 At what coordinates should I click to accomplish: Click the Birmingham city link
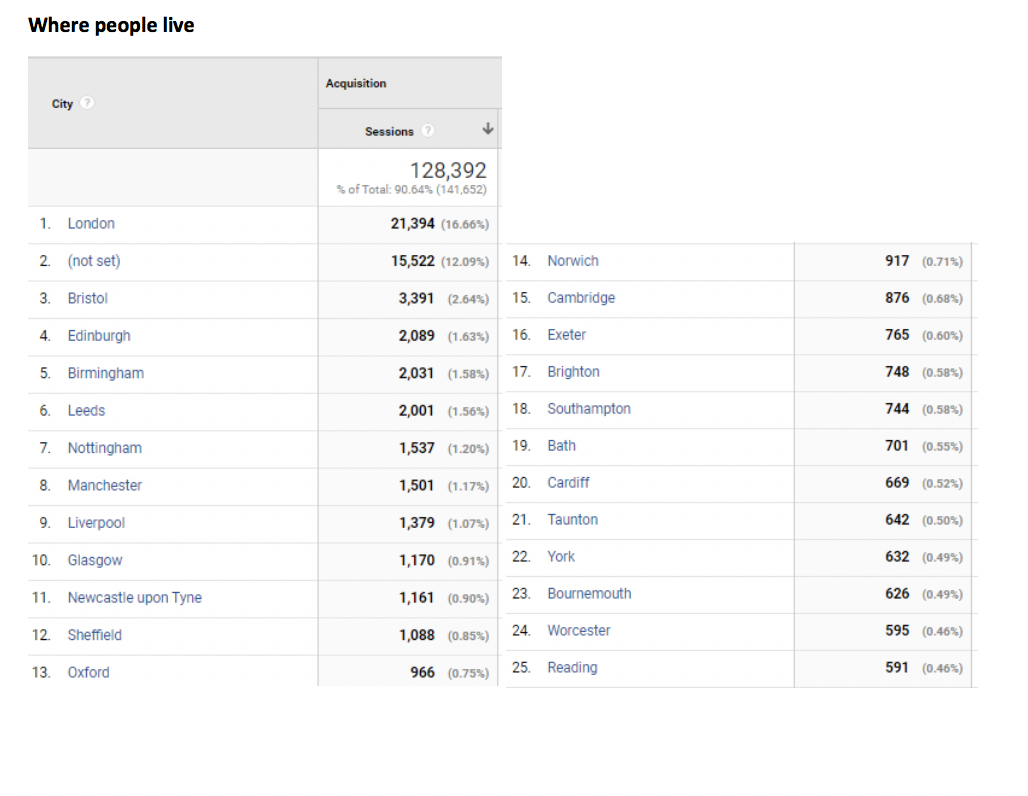coord(106,373)
